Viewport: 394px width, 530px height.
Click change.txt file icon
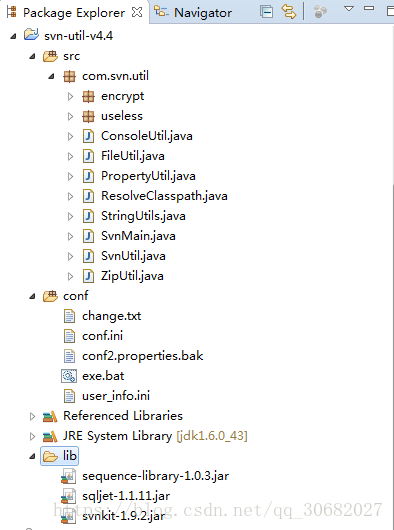coord(69,316)
